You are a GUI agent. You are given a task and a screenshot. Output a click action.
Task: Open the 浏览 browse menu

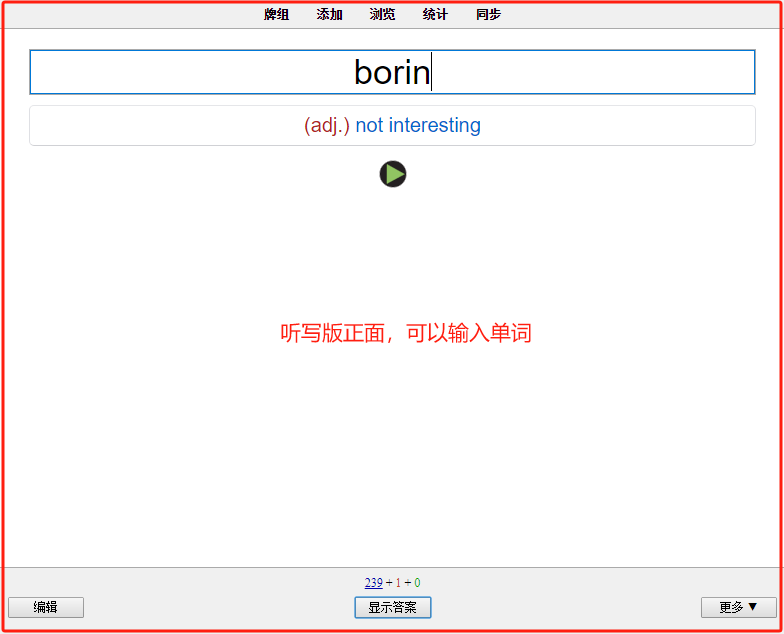click(x=382, y=14)
